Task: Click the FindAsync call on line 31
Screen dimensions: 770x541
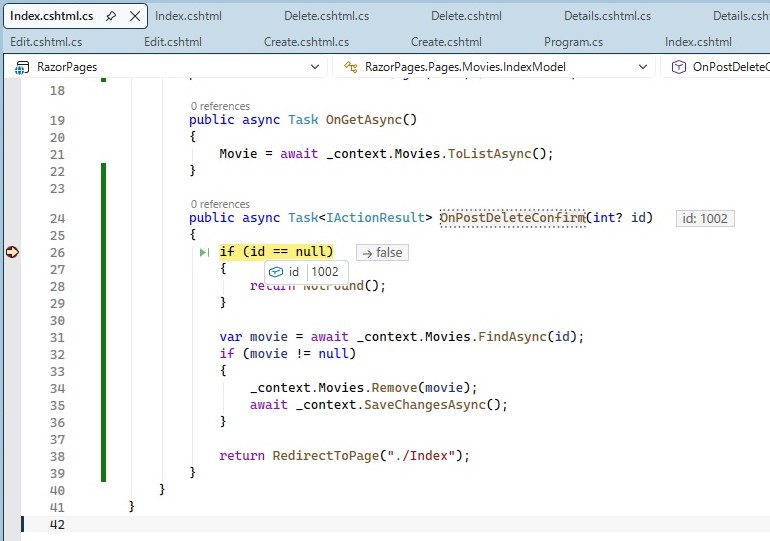Action: (512, 337)
